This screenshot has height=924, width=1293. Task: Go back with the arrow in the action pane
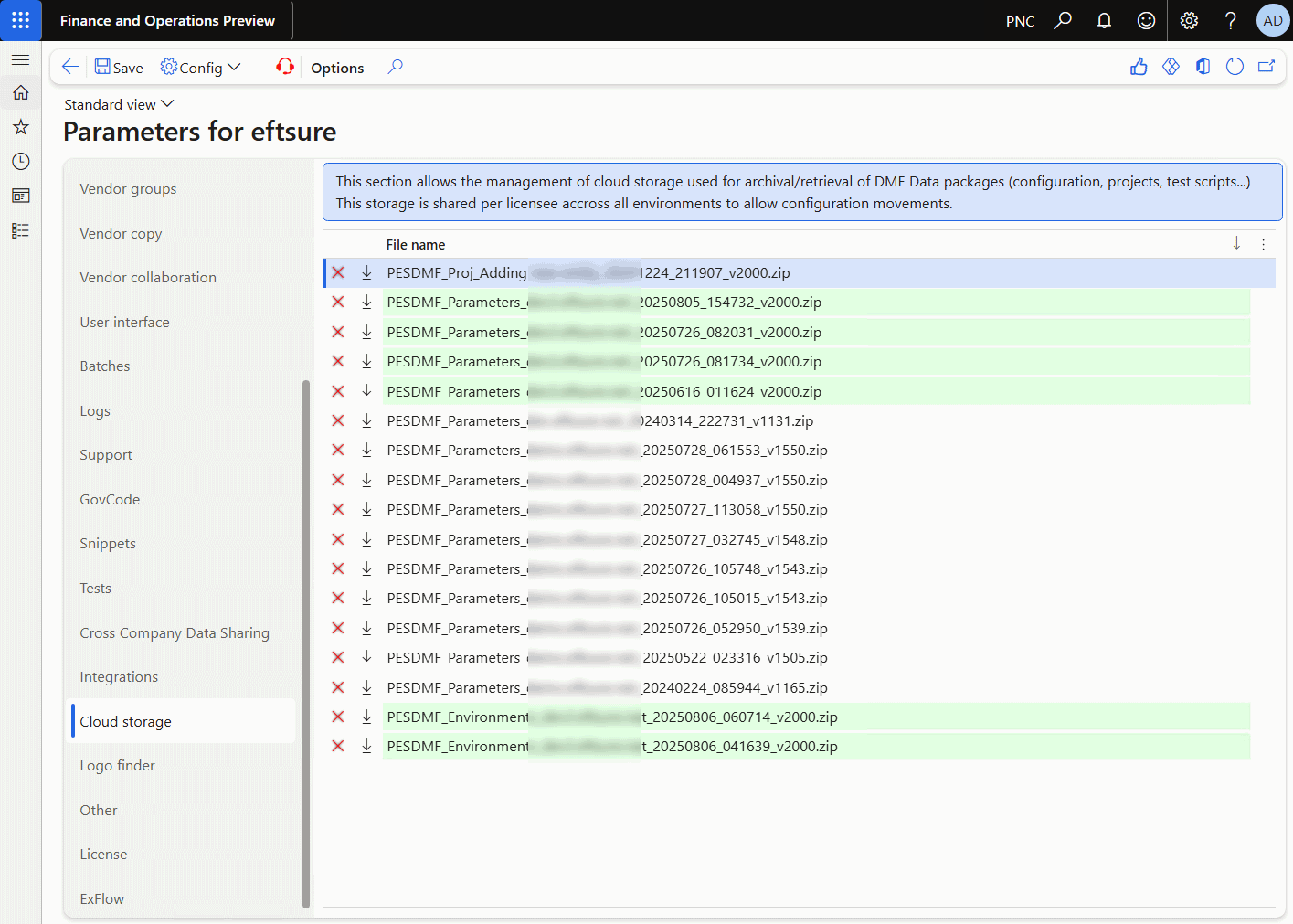70,67
